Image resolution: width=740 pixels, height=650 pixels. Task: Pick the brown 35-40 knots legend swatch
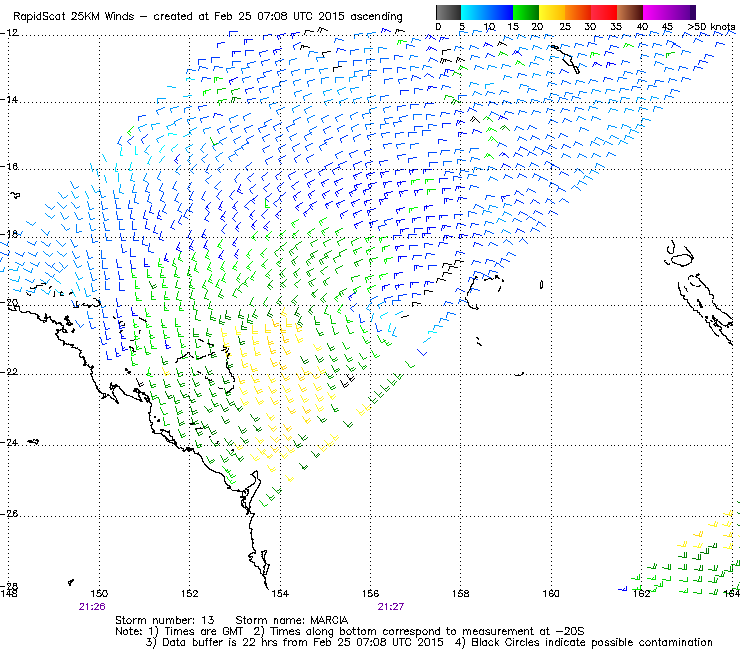click(630, 12)
